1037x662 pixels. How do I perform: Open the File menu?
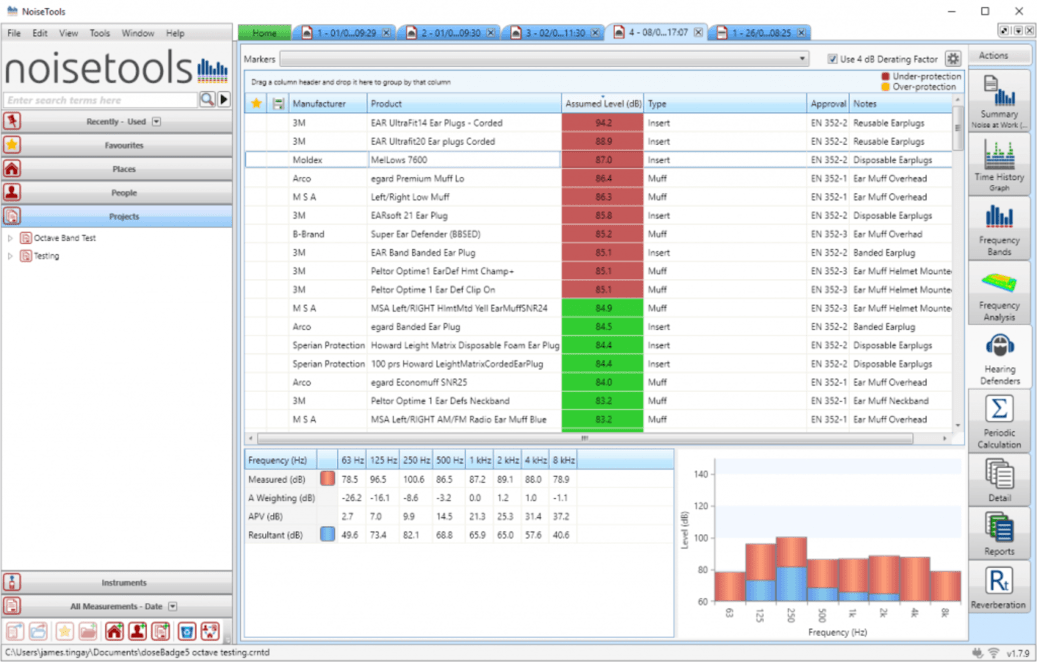pyautogui.click(x=14, y=33)
